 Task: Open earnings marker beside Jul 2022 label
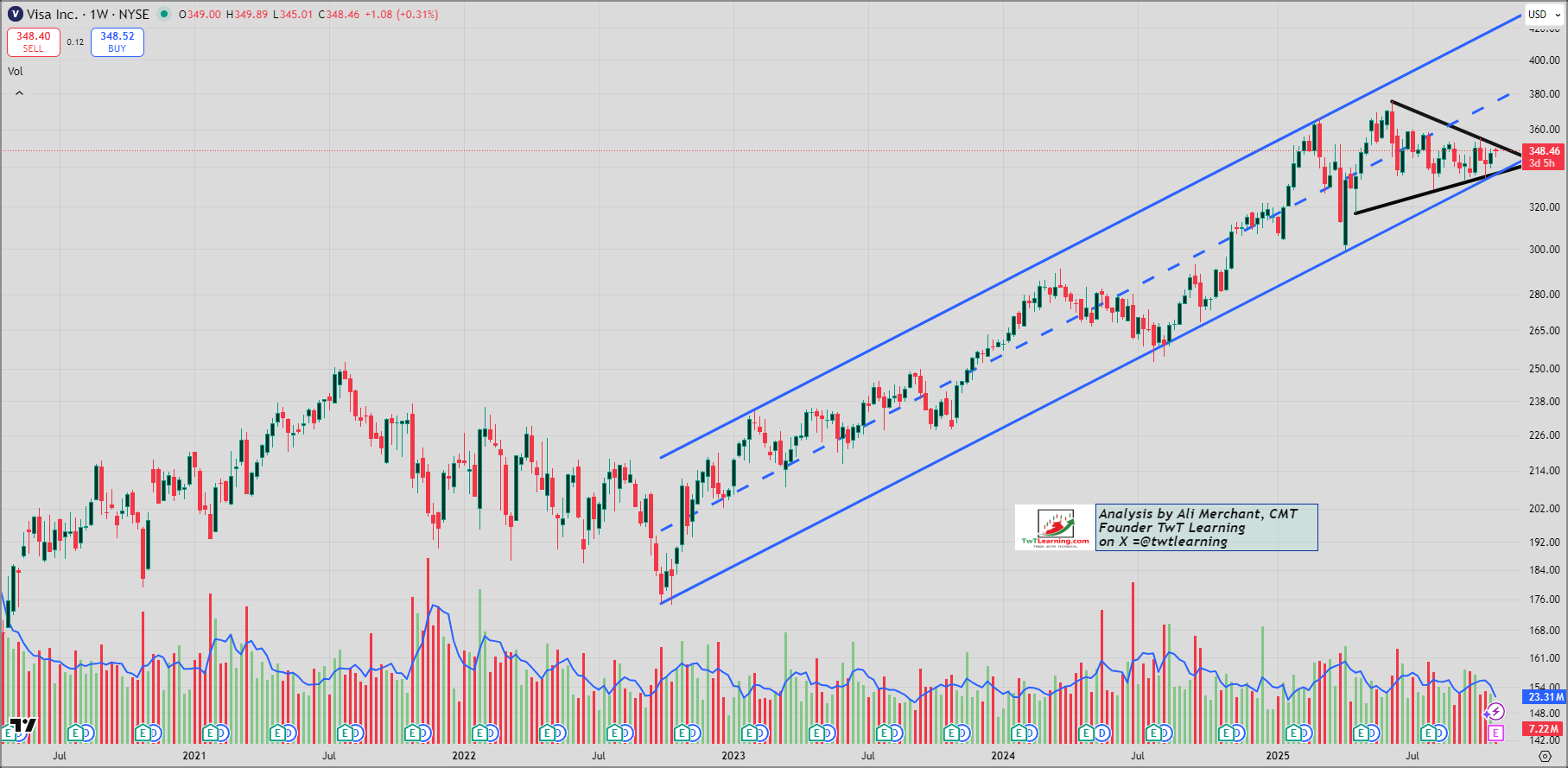tap(615, 733)
